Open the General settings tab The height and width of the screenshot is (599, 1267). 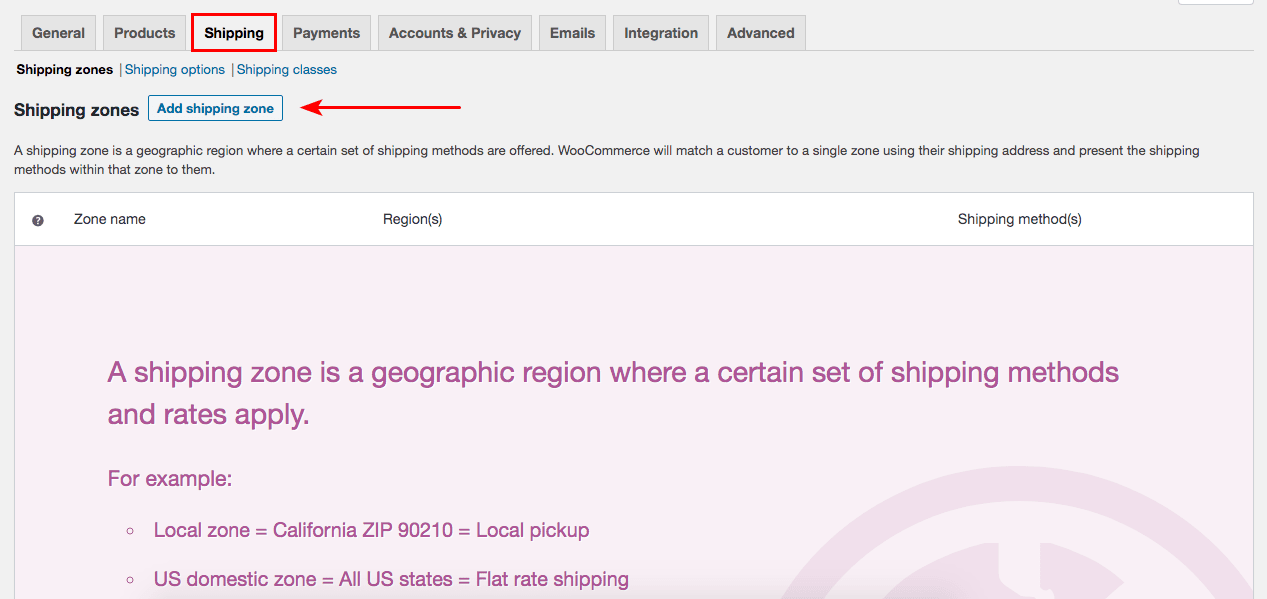click(x=59, y=33)
